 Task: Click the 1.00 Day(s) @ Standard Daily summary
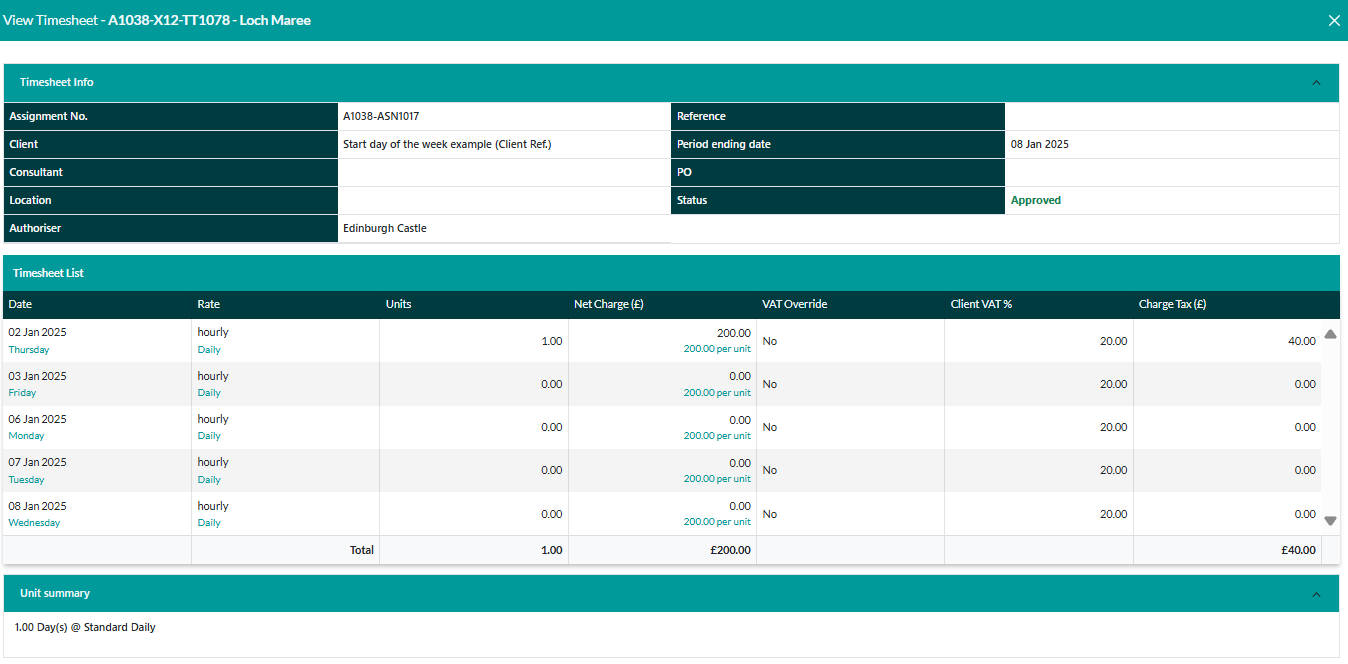(85, 628)
